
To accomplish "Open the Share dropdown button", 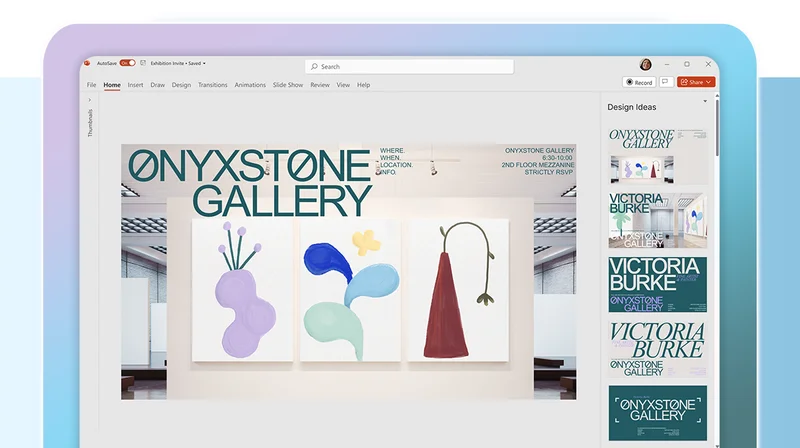I will (x=696, y=82).
